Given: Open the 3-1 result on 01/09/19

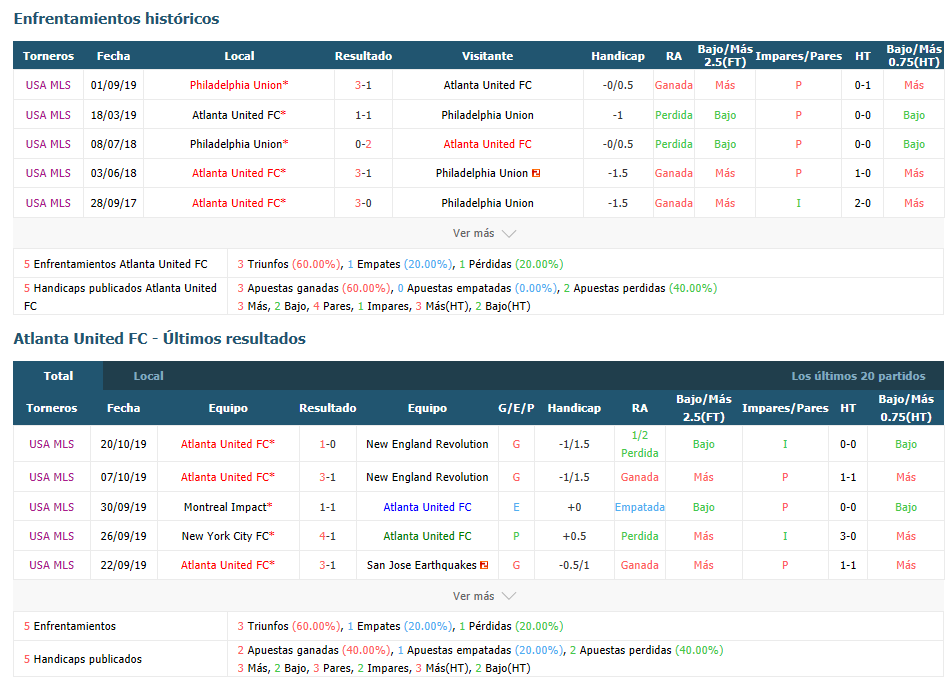Looking at the screenshot, I should 363,85.
